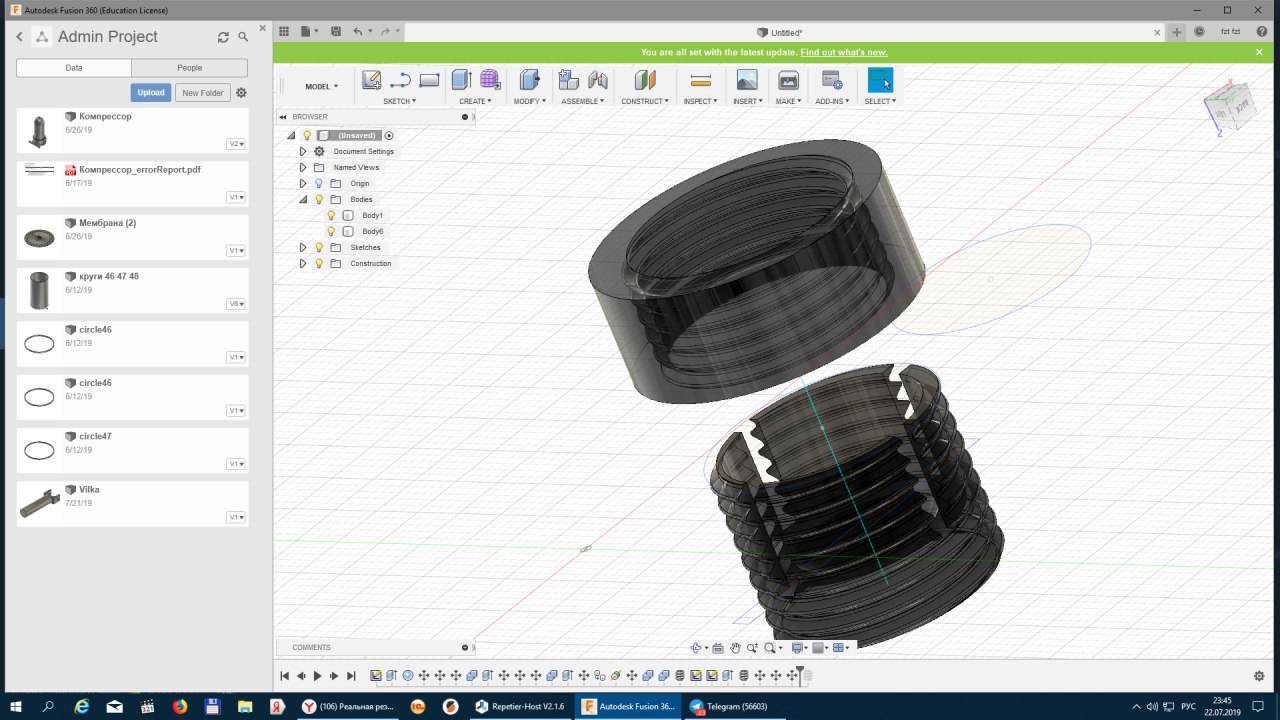Click the Orbit navigation icon

(696, 648)
